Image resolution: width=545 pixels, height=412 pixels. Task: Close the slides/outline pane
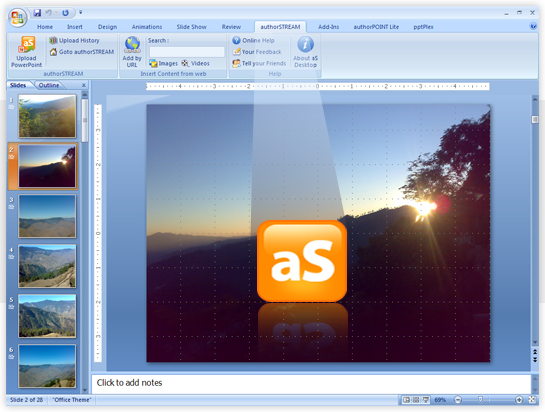[x=84, y=85]
